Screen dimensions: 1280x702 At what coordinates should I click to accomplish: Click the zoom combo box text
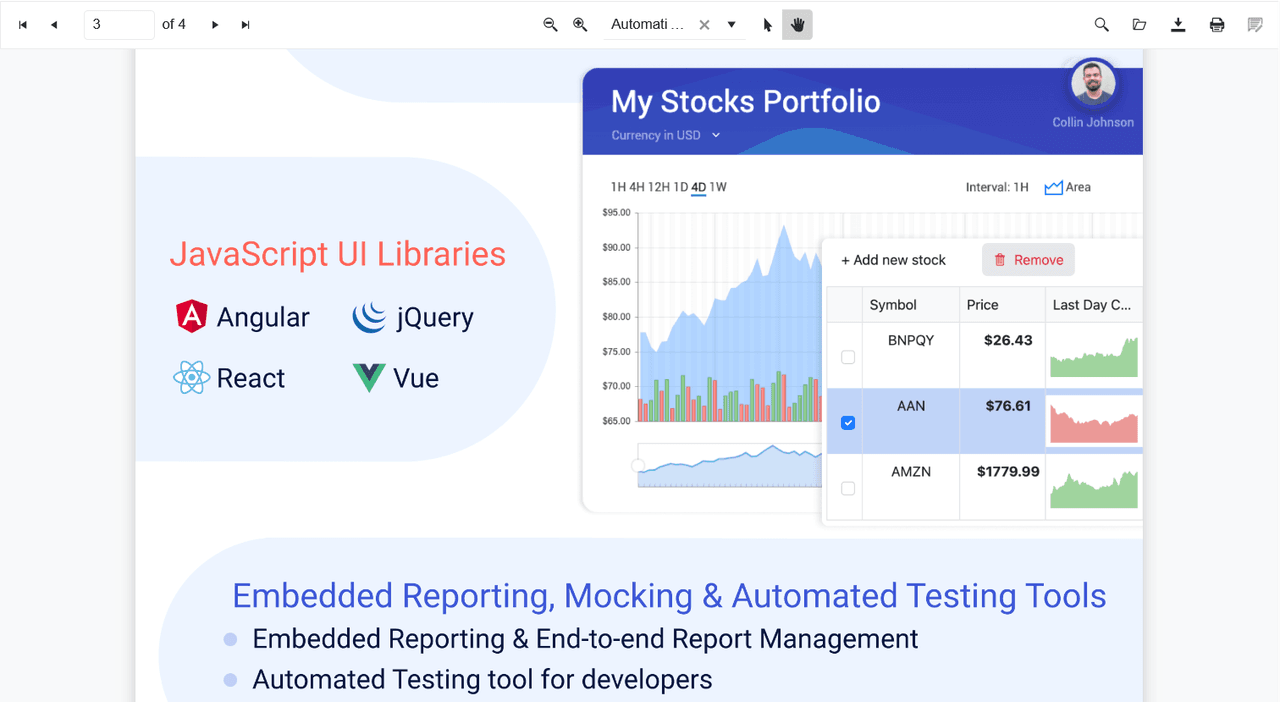coord(648,25)
